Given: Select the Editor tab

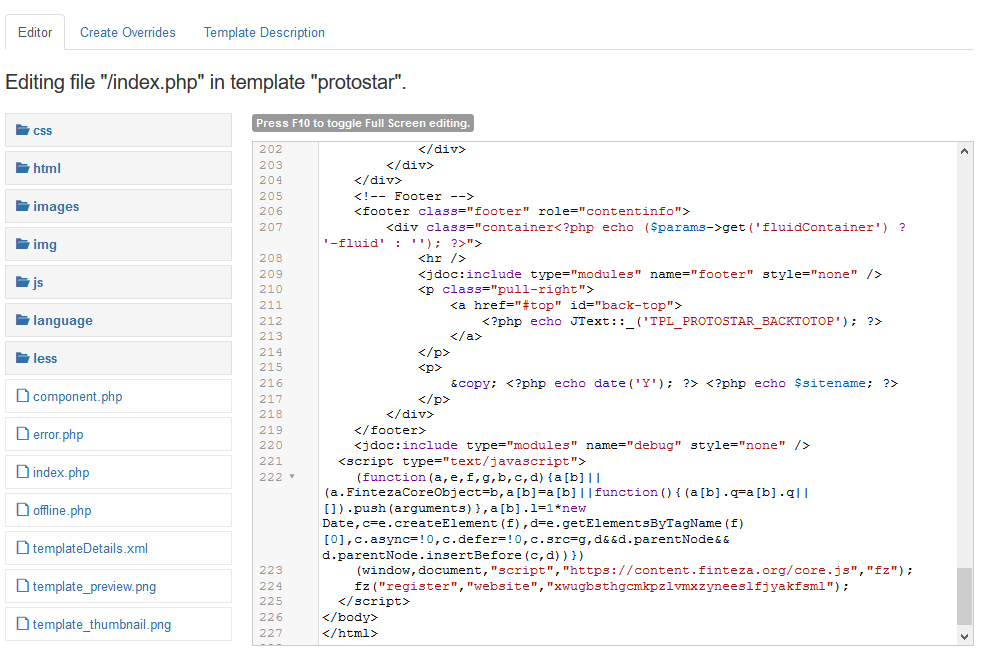Looking at the screenshot, I should (x=35, y=32).
